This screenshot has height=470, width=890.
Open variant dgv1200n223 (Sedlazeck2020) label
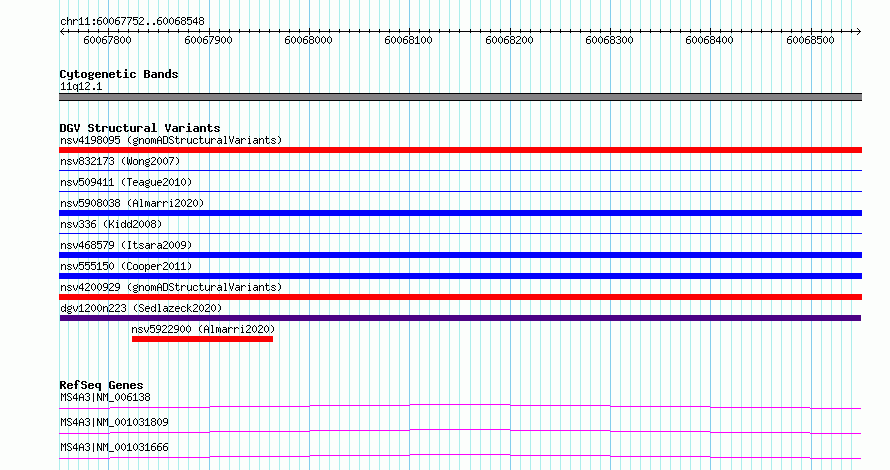click(x=141, y=308)
